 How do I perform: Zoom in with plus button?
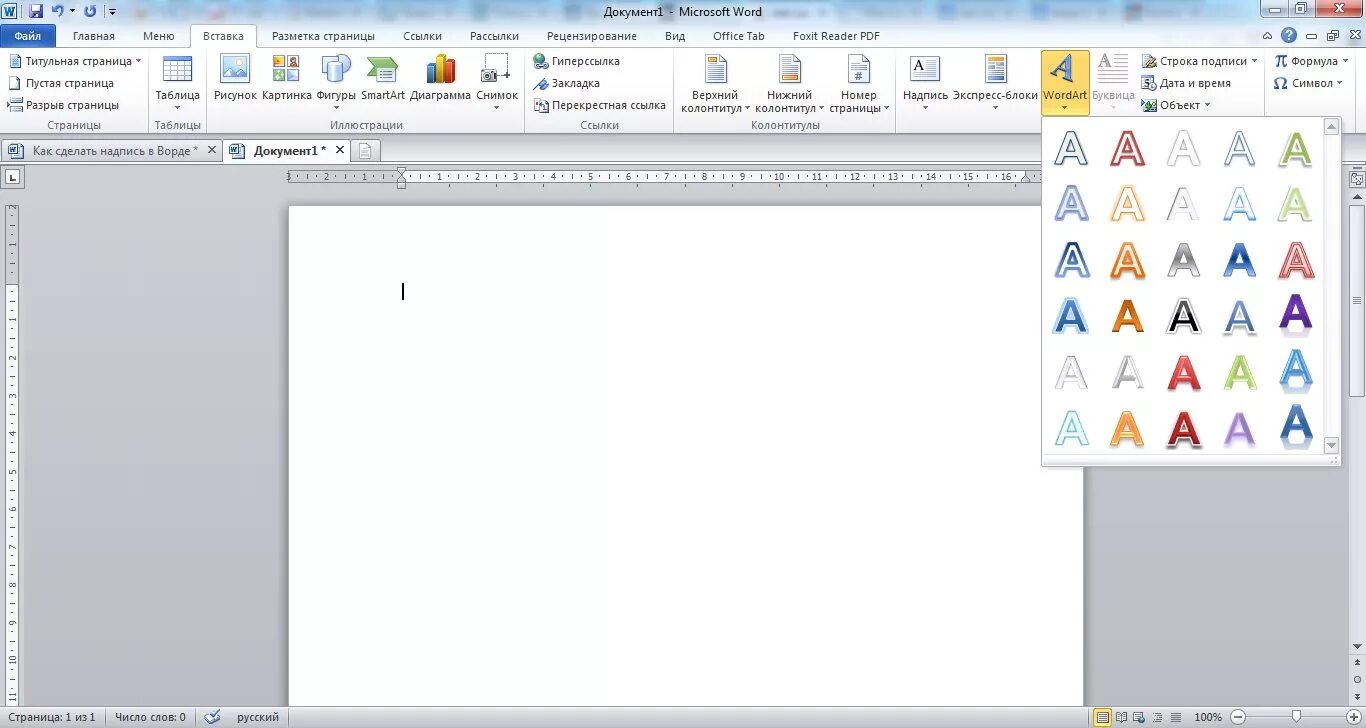(1352, 717)
